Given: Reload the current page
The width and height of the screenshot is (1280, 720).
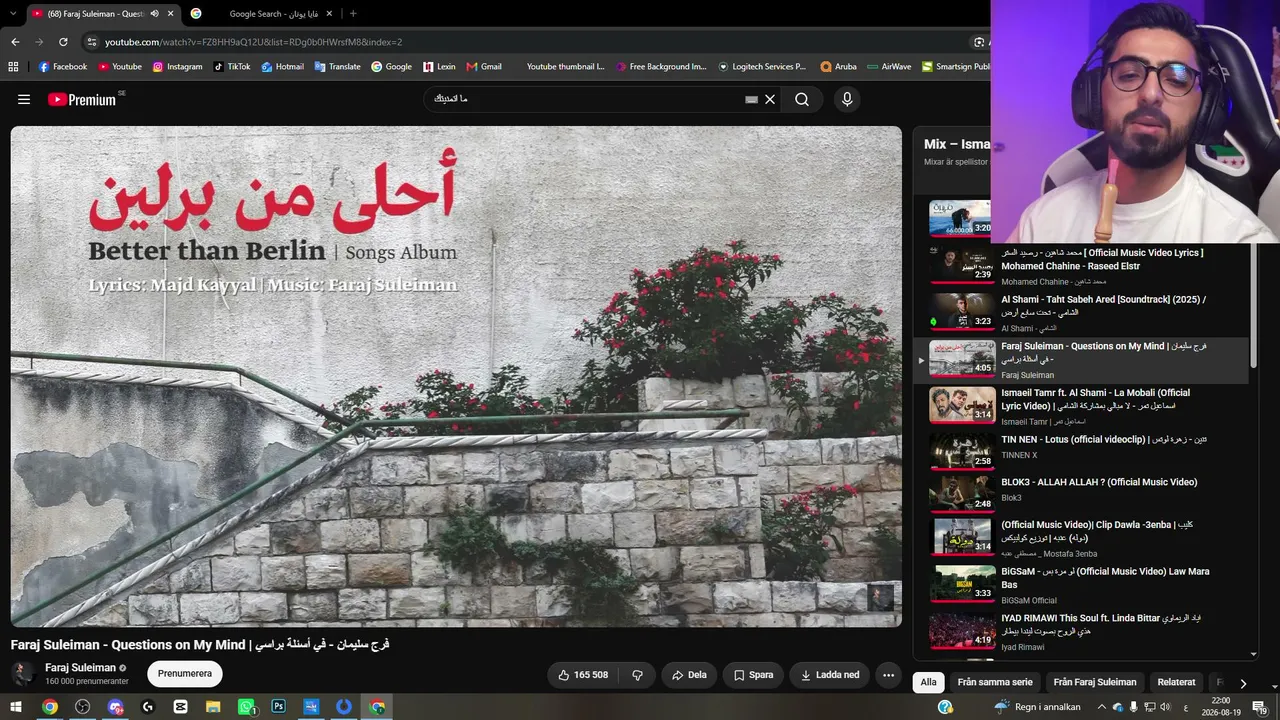Looking at the screenshot, I should click(x=63, y=42).
